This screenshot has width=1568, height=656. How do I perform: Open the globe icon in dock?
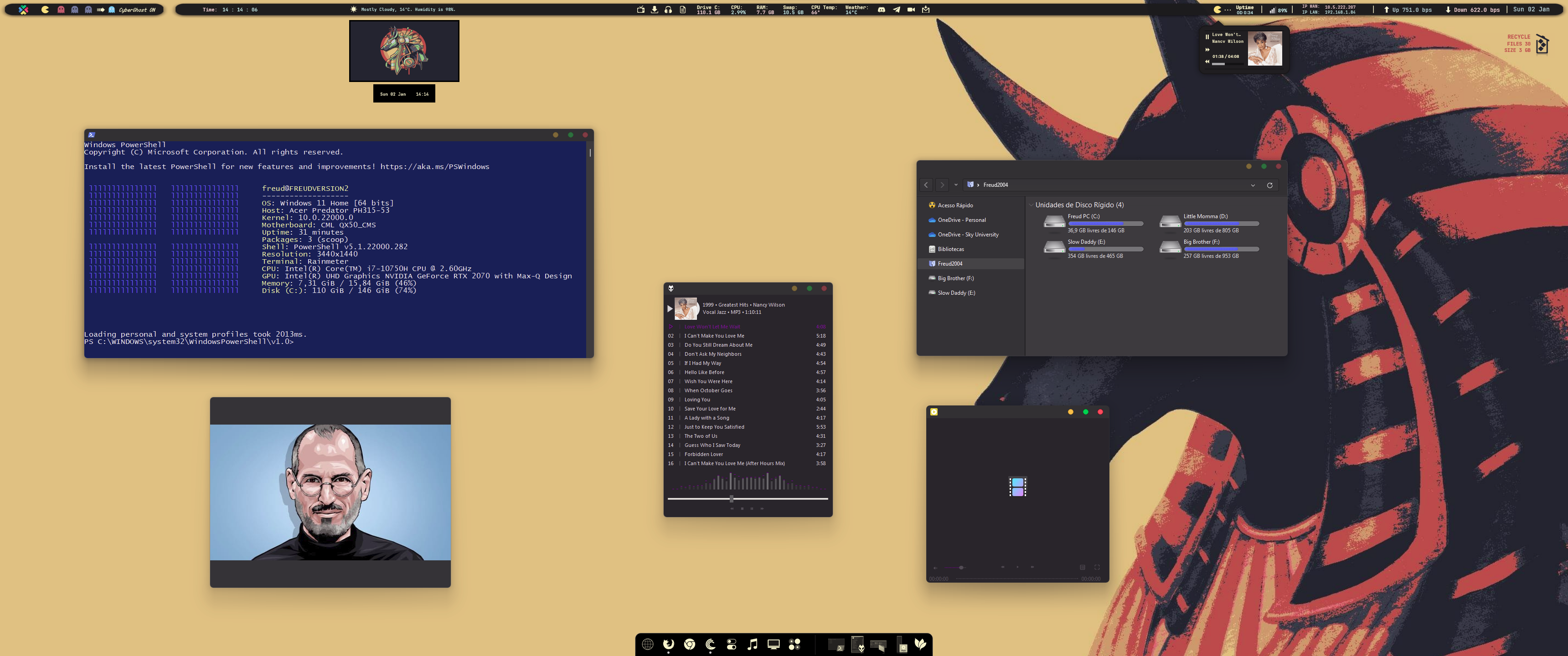[x=648, y=644]
